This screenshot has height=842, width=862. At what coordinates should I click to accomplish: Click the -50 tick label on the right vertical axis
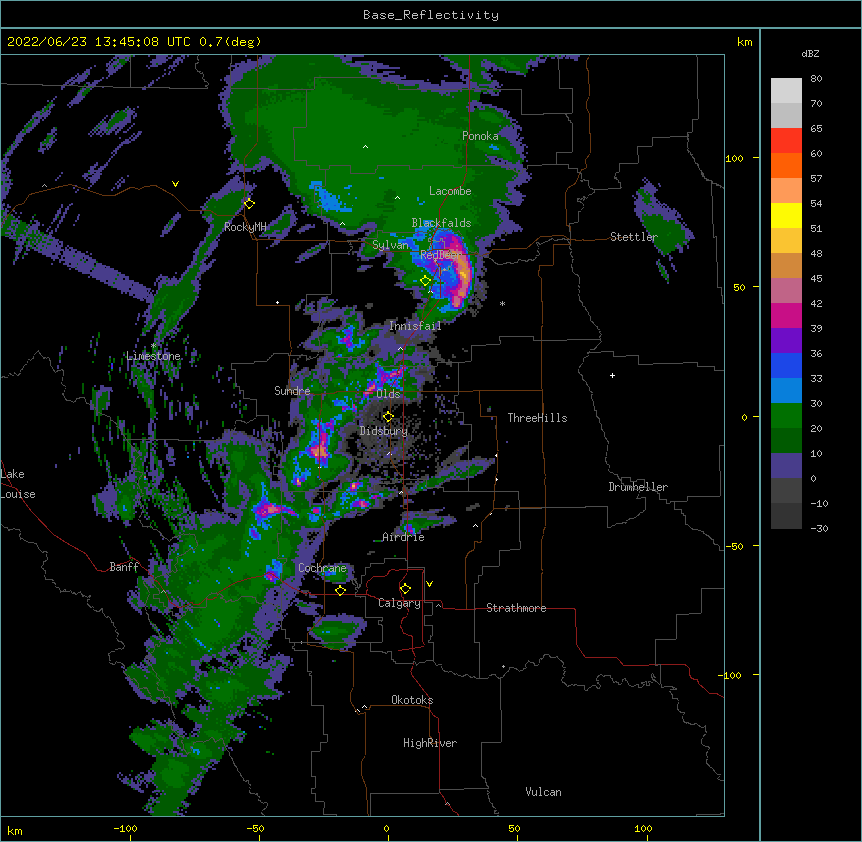click(x=734, y=546)
